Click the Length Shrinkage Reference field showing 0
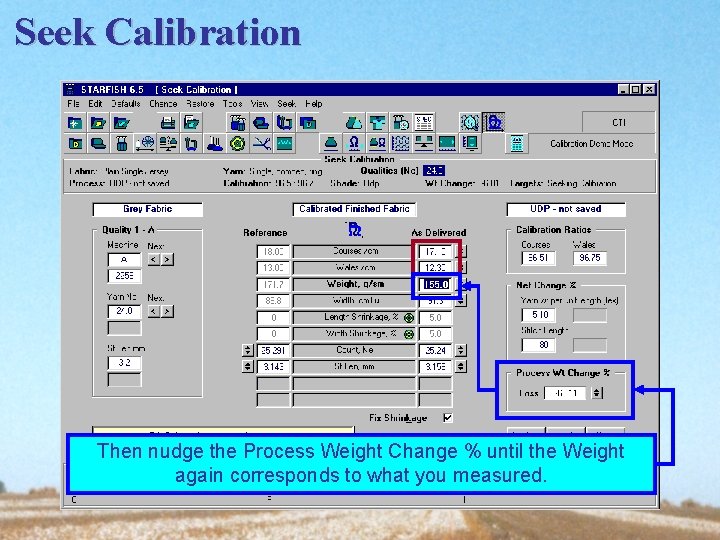Viewport: 720px width, 540px height. click(274, 318)
